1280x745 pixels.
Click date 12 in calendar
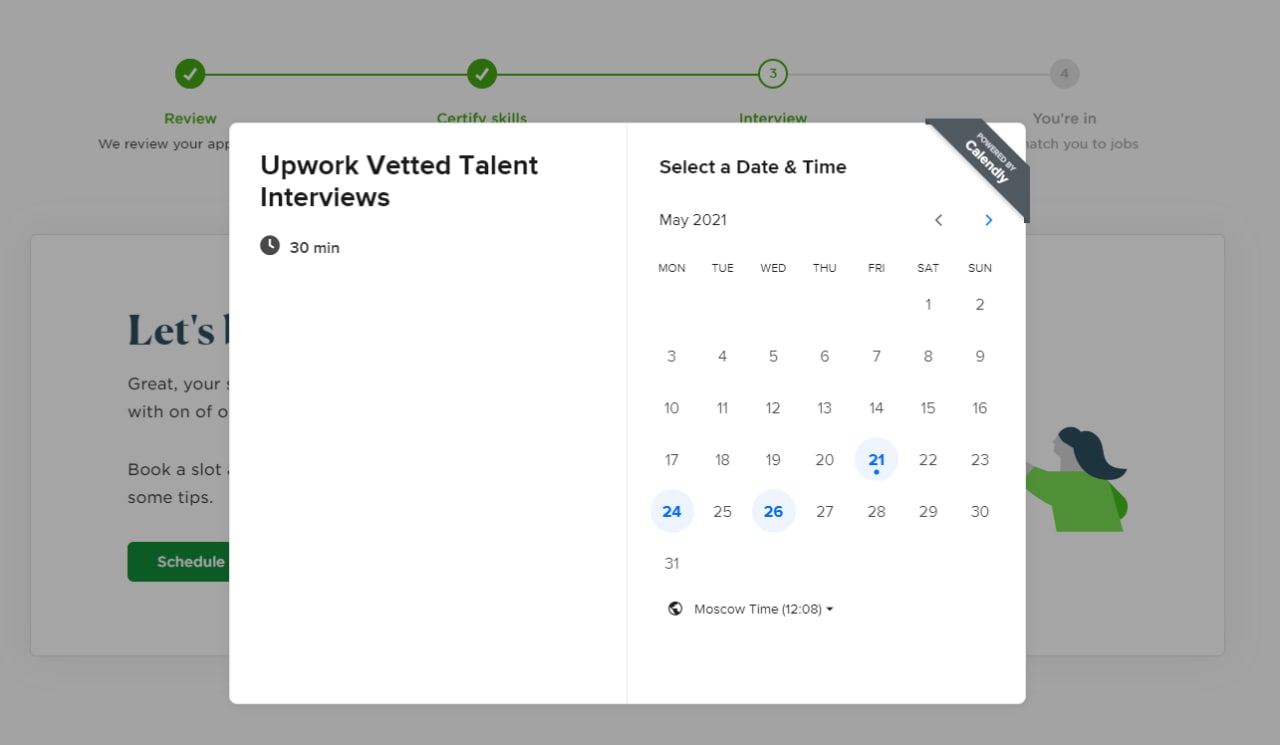[773, 408]
